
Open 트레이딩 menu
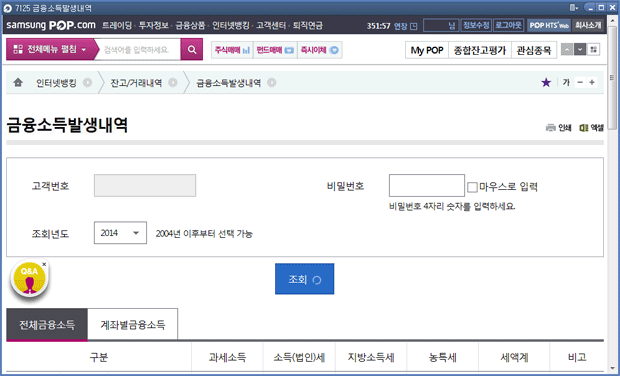click(x=117, y=25)
